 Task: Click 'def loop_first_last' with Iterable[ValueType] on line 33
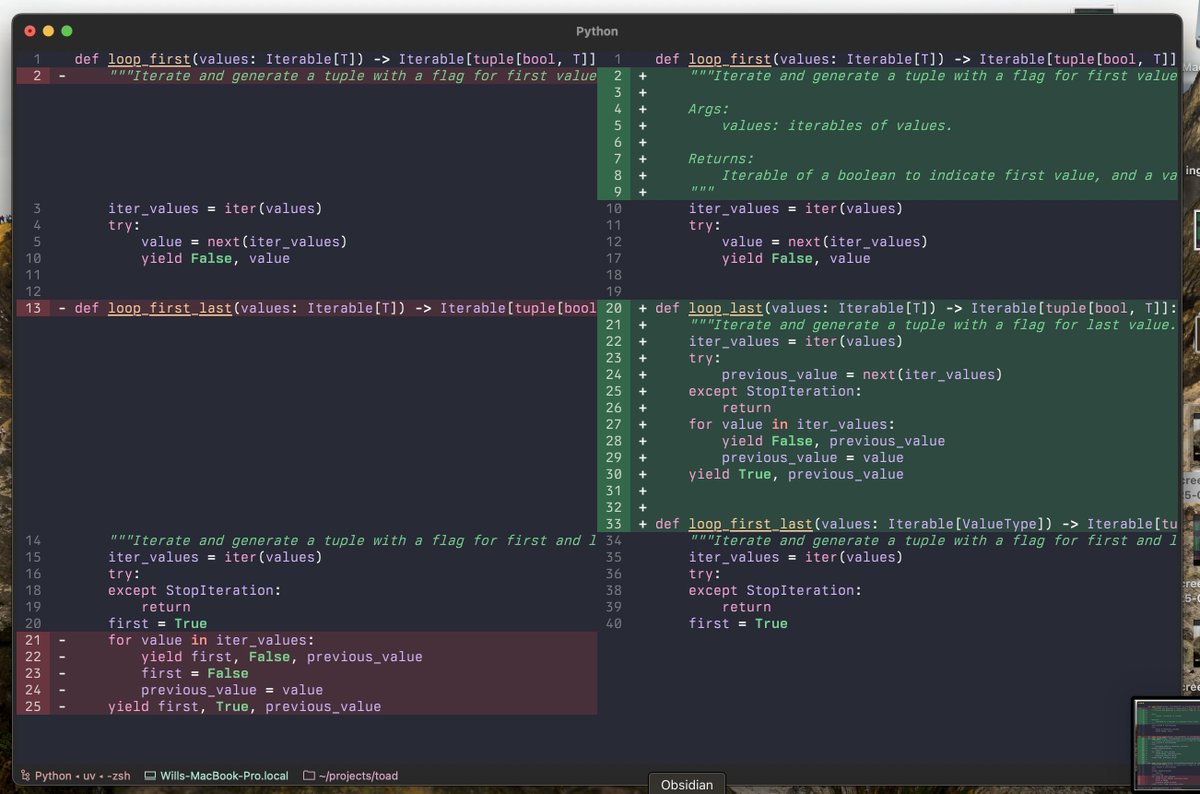[916, 524]
